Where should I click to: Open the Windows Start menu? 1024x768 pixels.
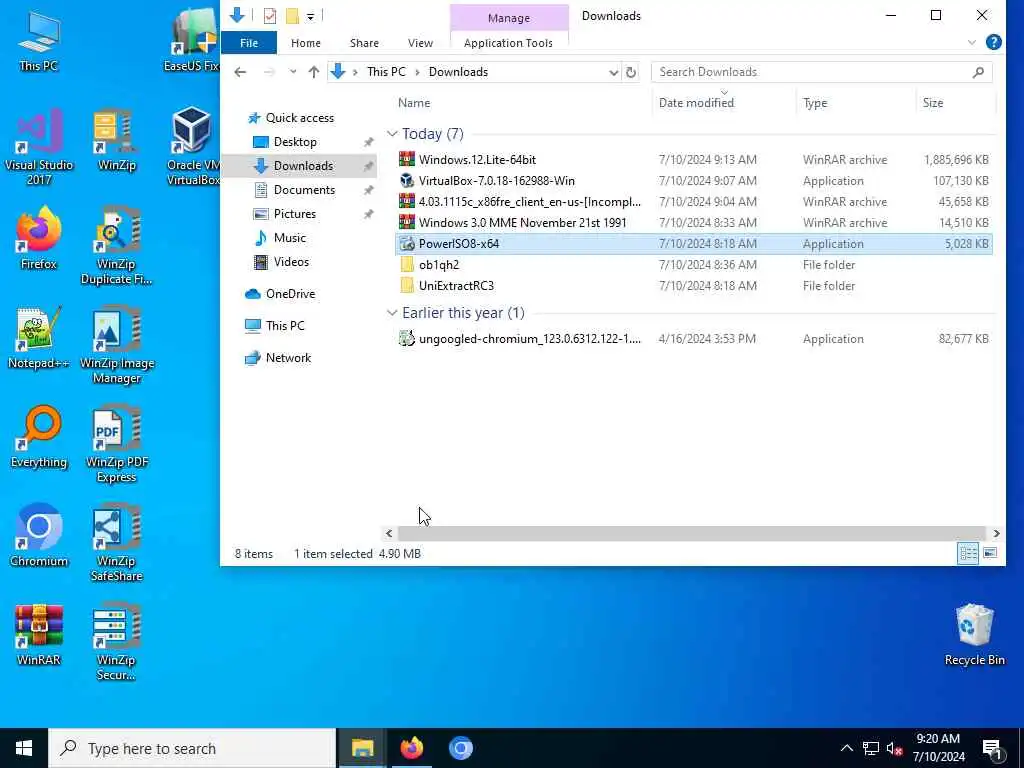point(24,748)
